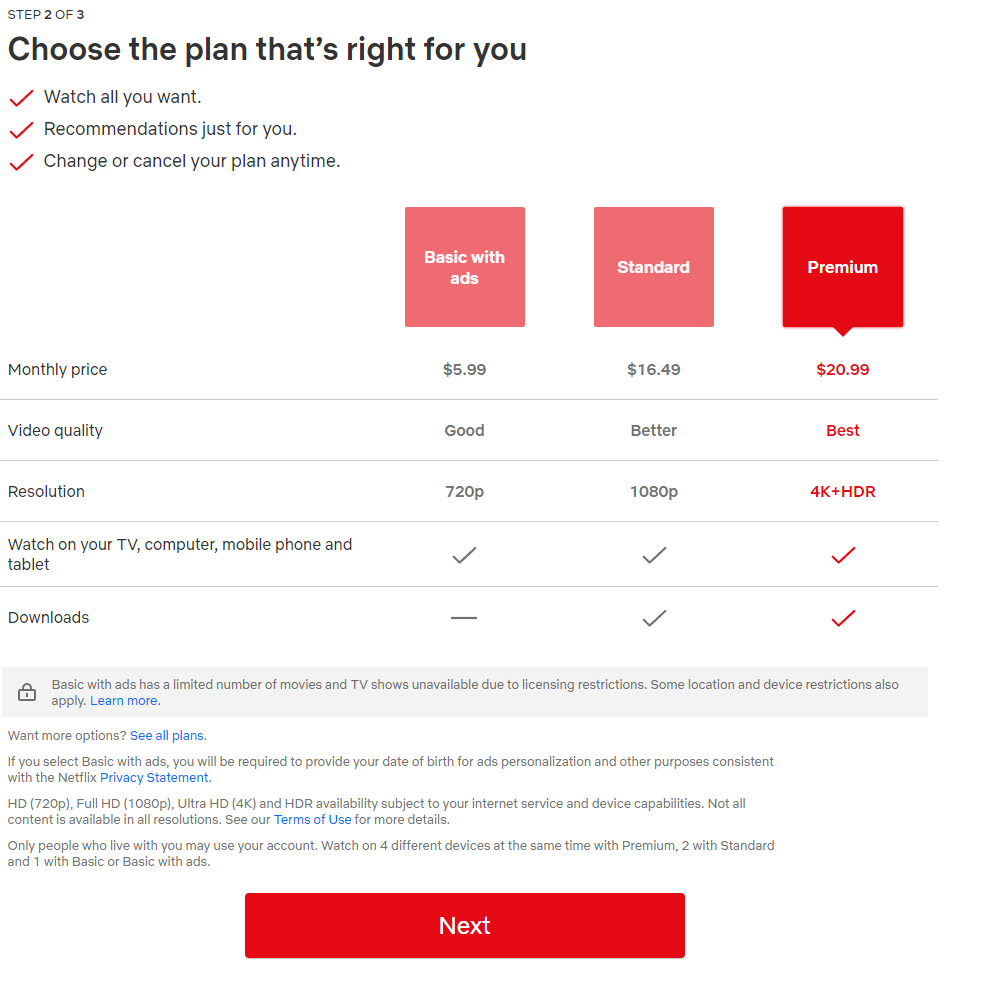Click the 4K+HDR resolution cell

842,491
